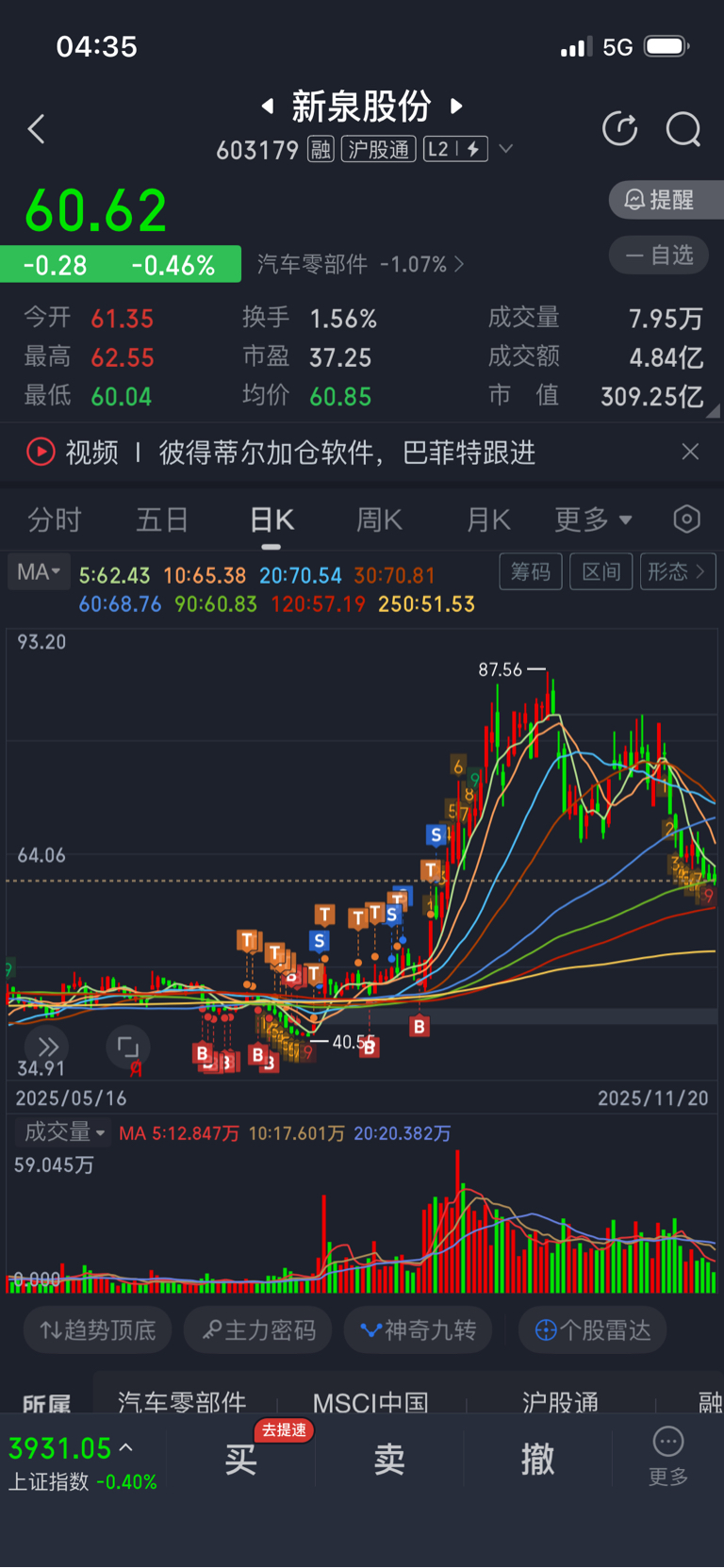The width and height of the screenshot is (724, 1568).
Task: Open the MA indicator dropdown
Action: click(x=39, y=572)
